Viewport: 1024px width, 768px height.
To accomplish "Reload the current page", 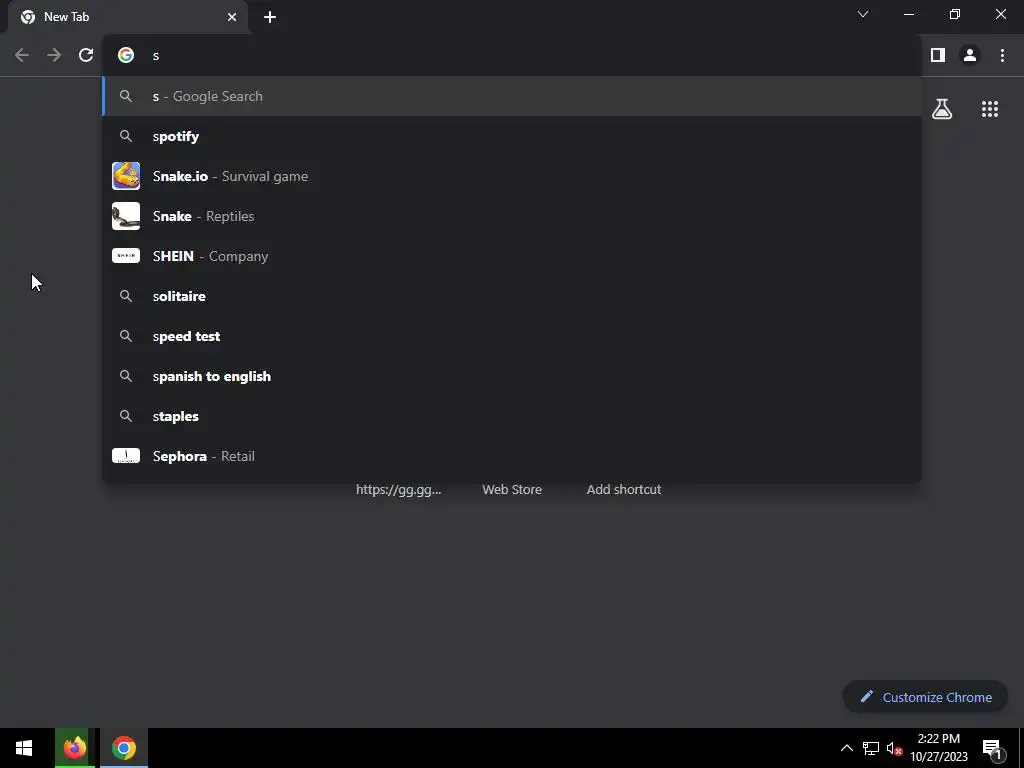I will 86,56.
